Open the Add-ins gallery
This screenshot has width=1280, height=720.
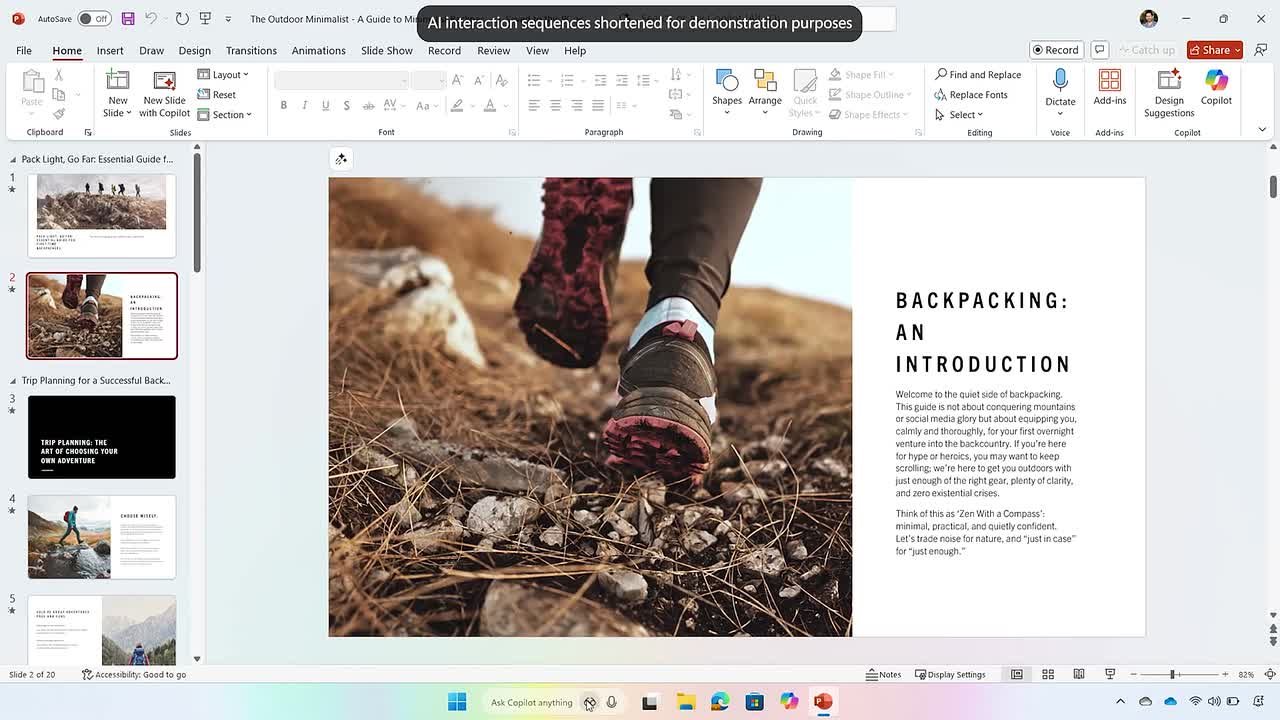[x=1109, y=87]
